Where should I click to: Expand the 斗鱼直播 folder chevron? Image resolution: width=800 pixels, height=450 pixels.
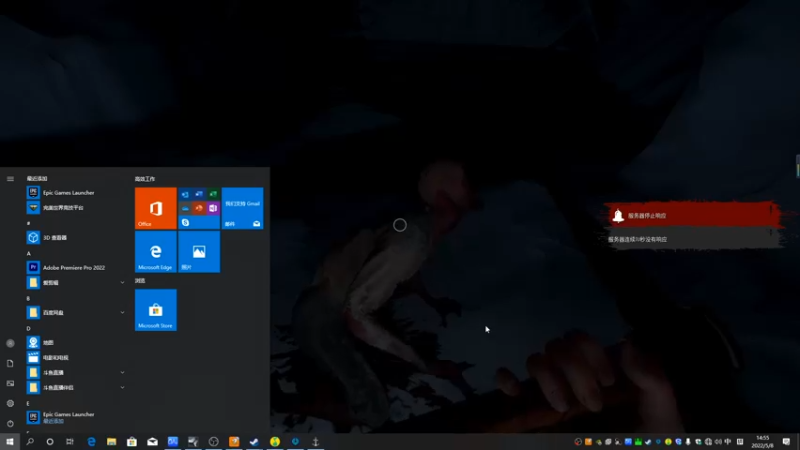point(122,372)
